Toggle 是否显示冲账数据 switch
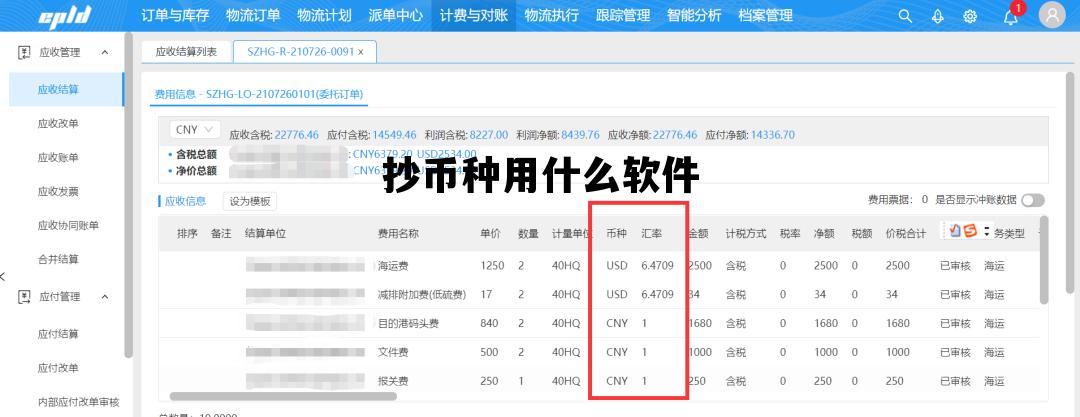 tap(1032, 200)
